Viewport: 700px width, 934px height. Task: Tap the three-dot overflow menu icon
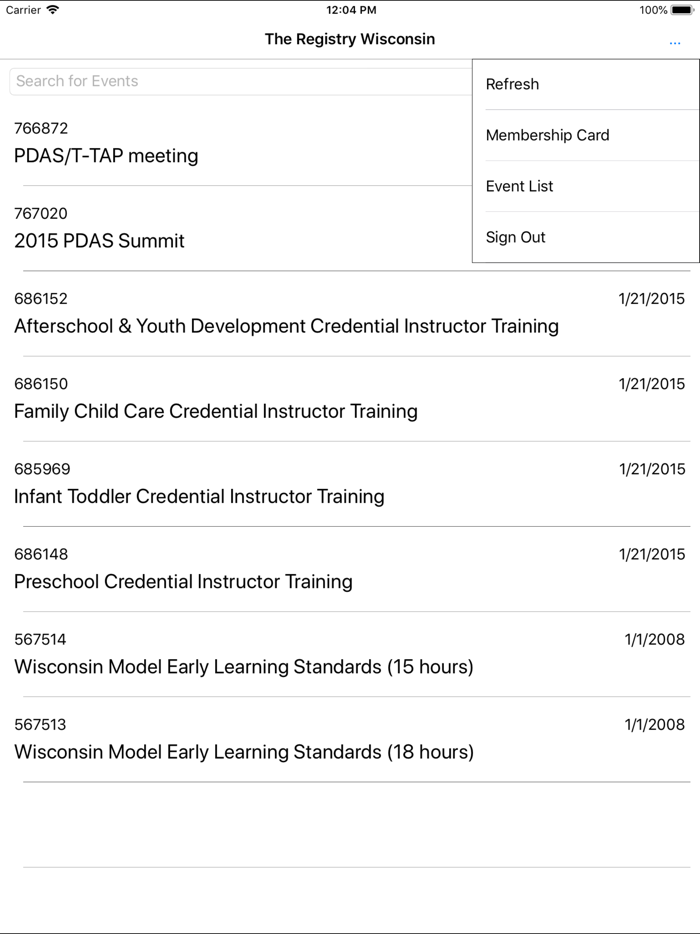tap(675, 42)
